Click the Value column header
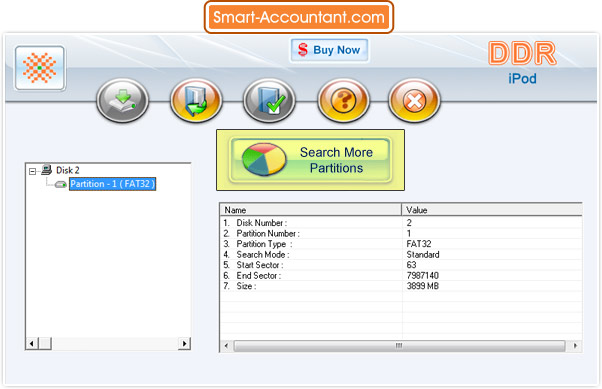 (x=492, y=210)
